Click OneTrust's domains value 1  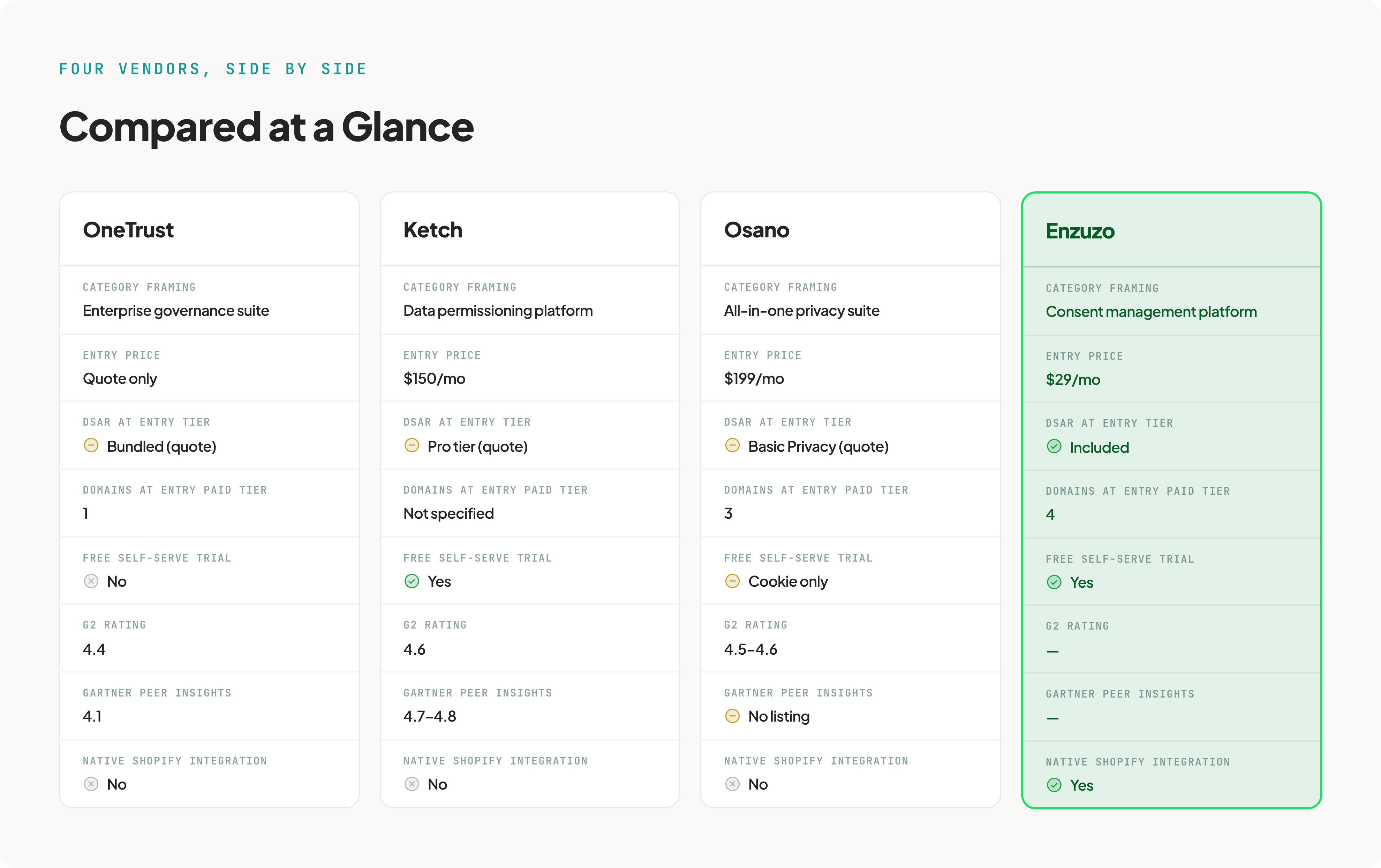pyautogui.click(x=85, y=513)
